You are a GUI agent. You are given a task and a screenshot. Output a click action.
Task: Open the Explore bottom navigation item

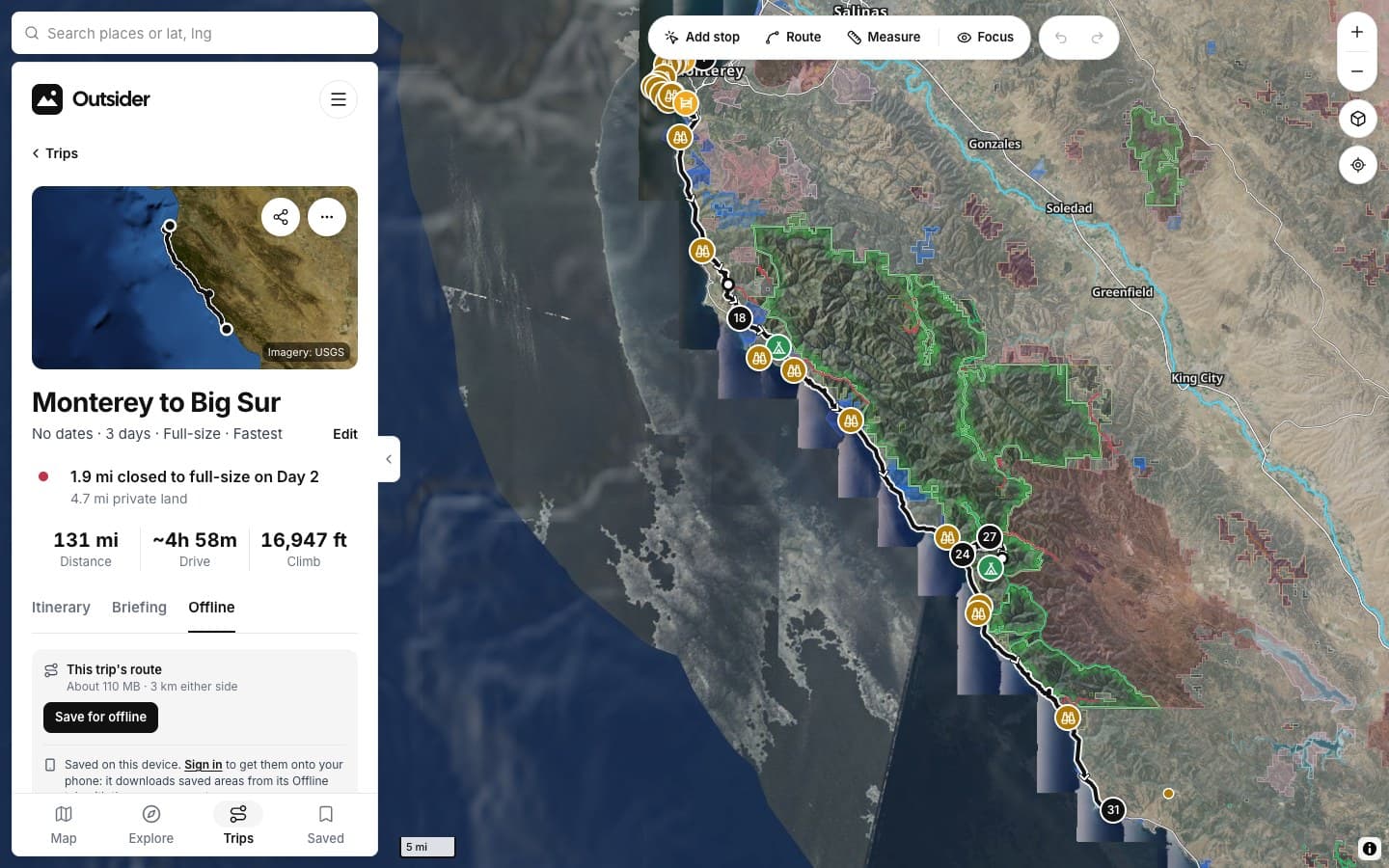tap(151, 825)
